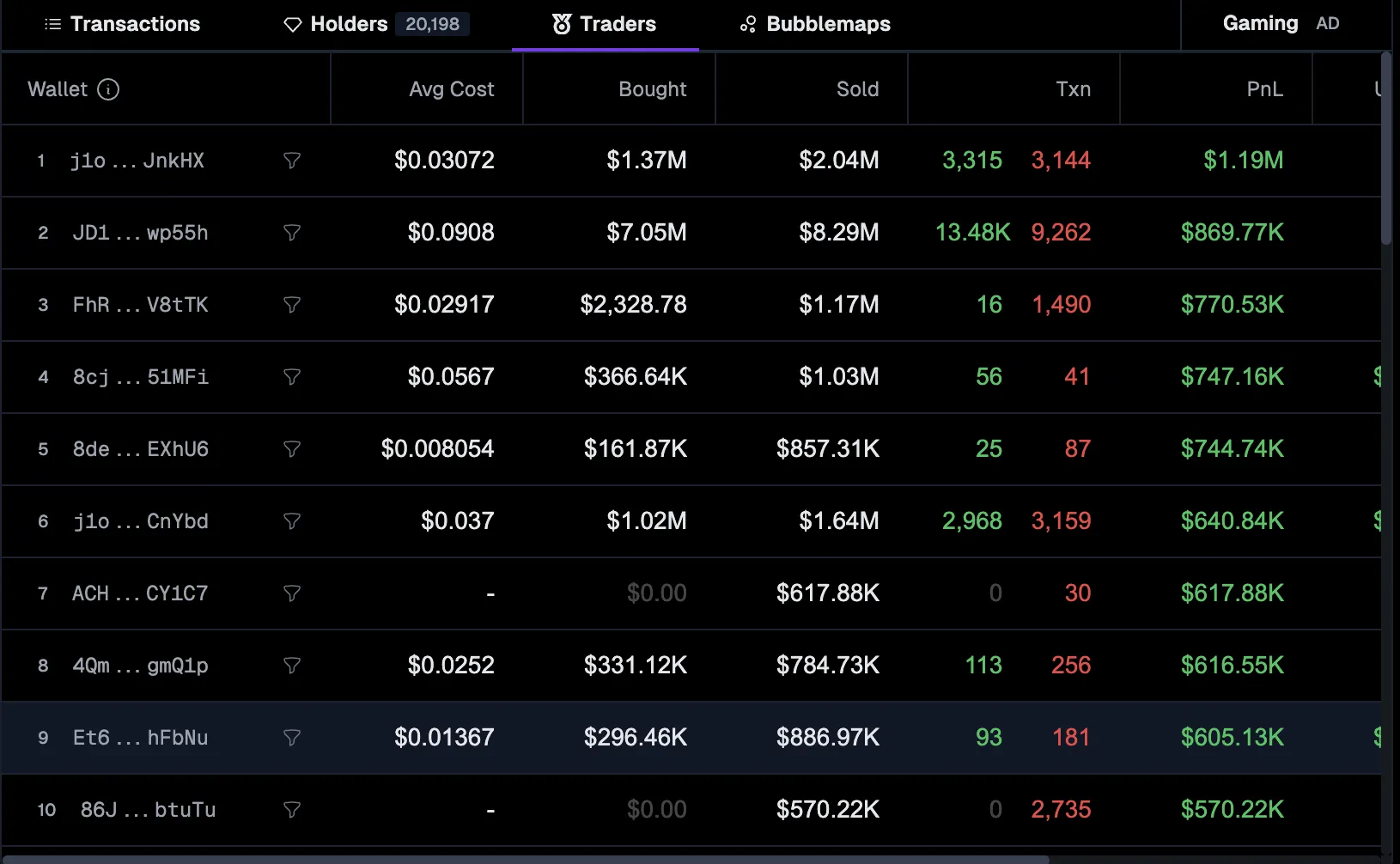The height and width of the screenshot is (864, 1400).
Task: Open the Gaming AD link
Action: tap(1280, 24)
